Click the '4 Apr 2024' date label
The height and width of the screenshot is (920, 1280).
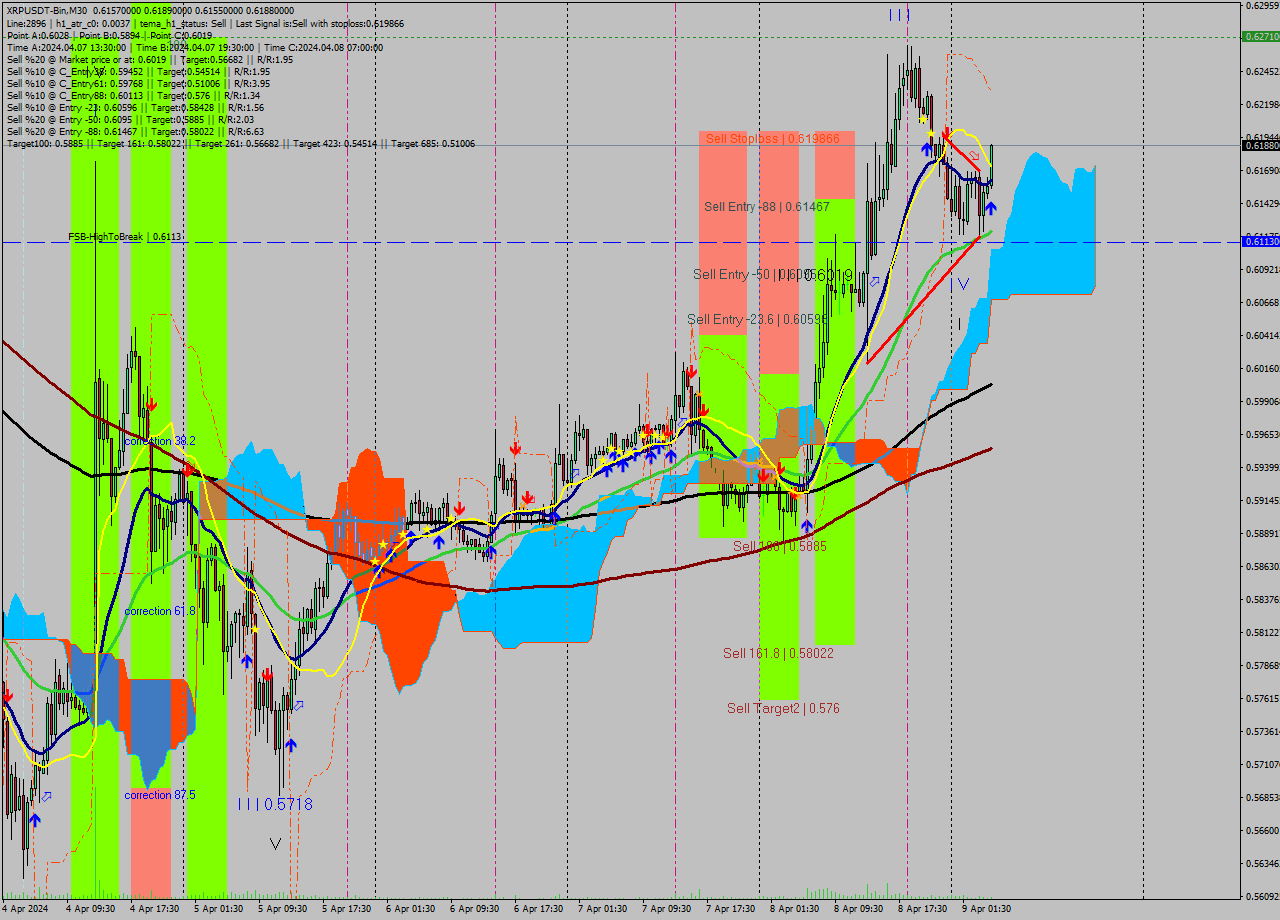click(25, 909)
